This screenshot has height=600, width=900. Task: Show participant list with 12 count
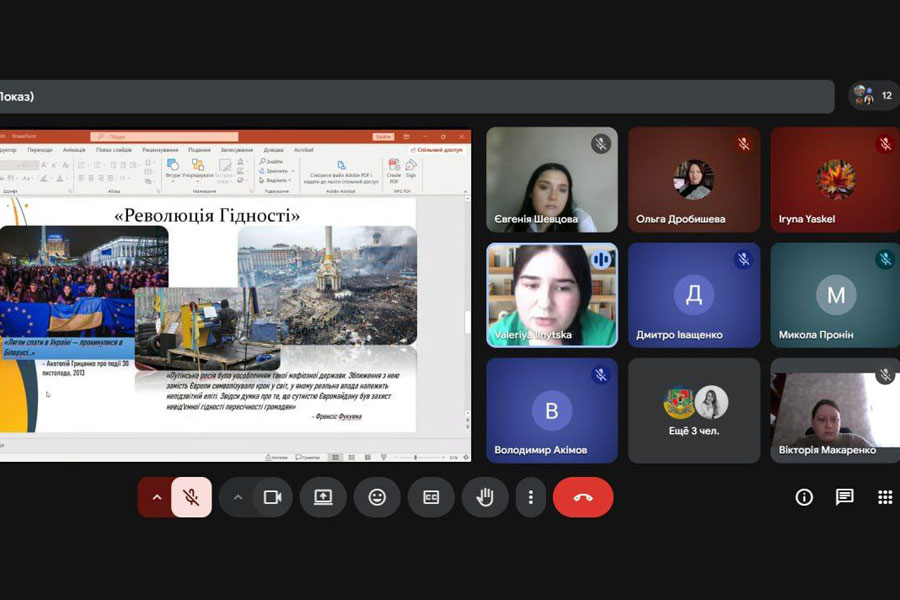click(874, 95)
